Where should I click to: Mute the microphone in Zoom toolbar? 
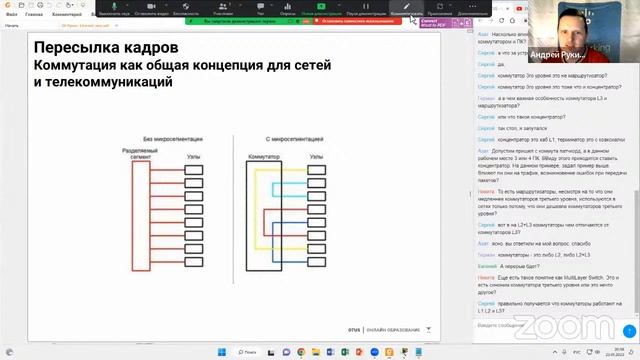click(114, 6)
